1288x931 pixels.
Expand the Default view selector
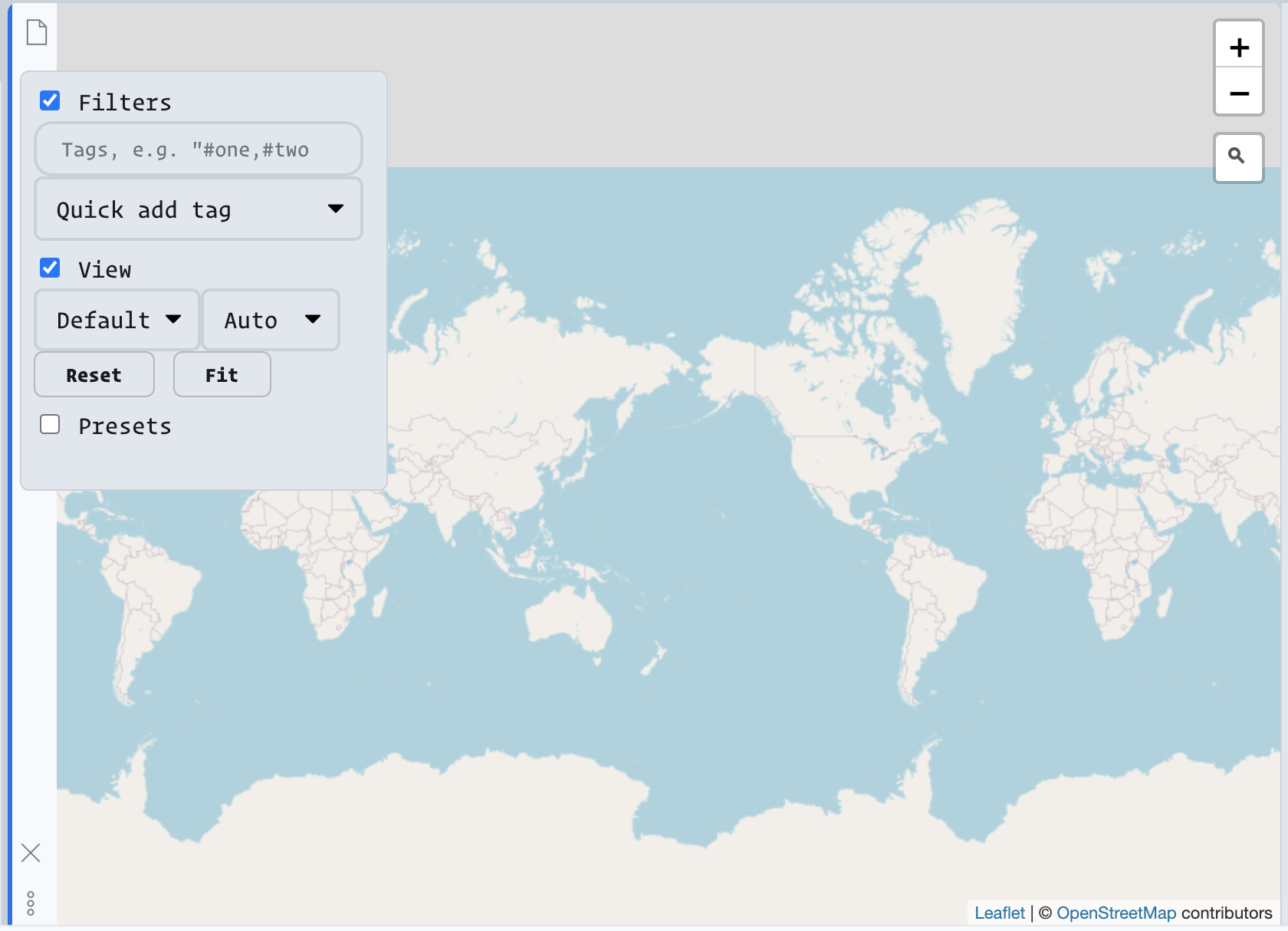tap(116, 320)
